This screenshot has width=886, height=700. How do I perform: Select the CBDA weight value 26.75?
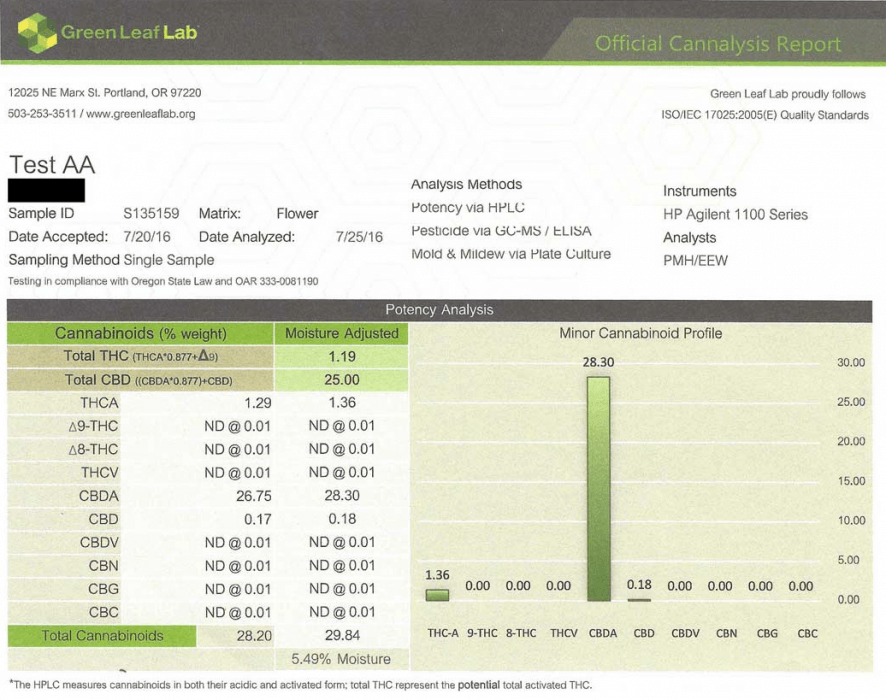tap(254, 496)
